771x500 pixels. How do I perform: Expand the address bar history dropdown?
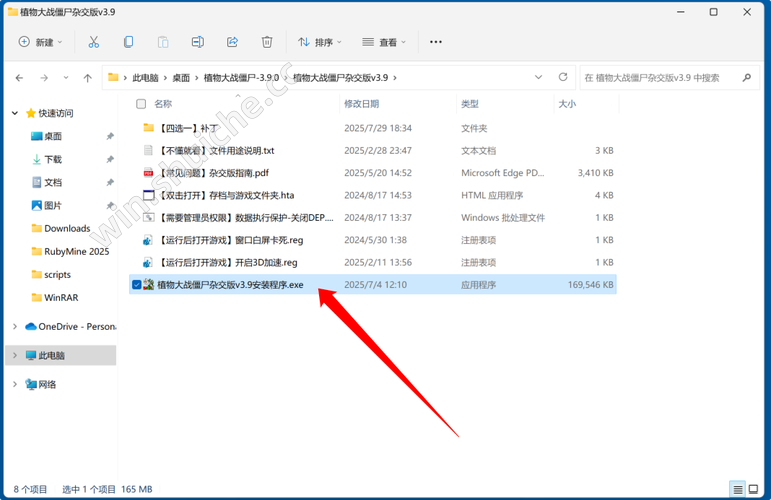tap(538, 77)
